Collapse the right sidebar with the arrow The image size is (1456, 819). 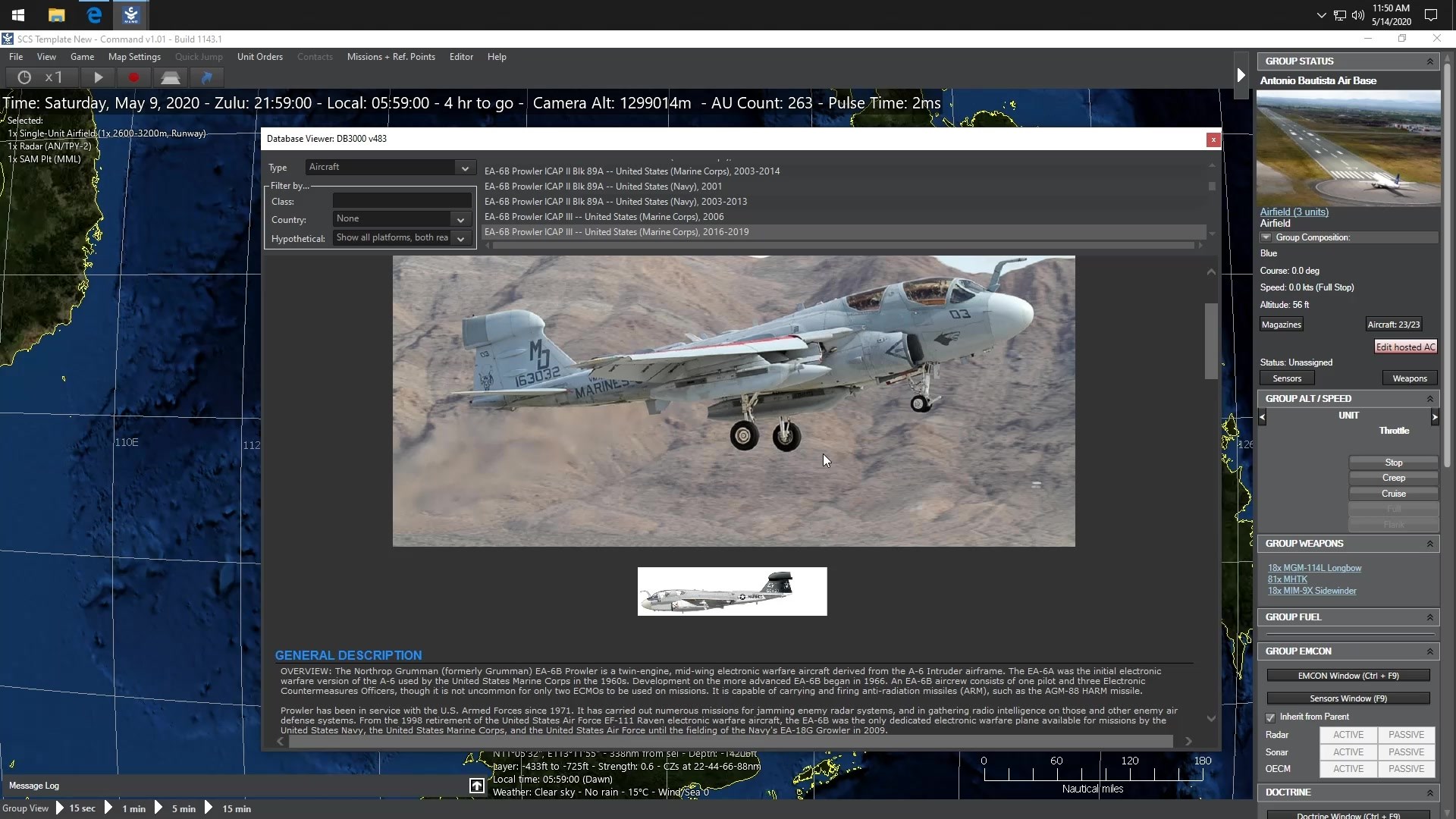[1241, 75]
